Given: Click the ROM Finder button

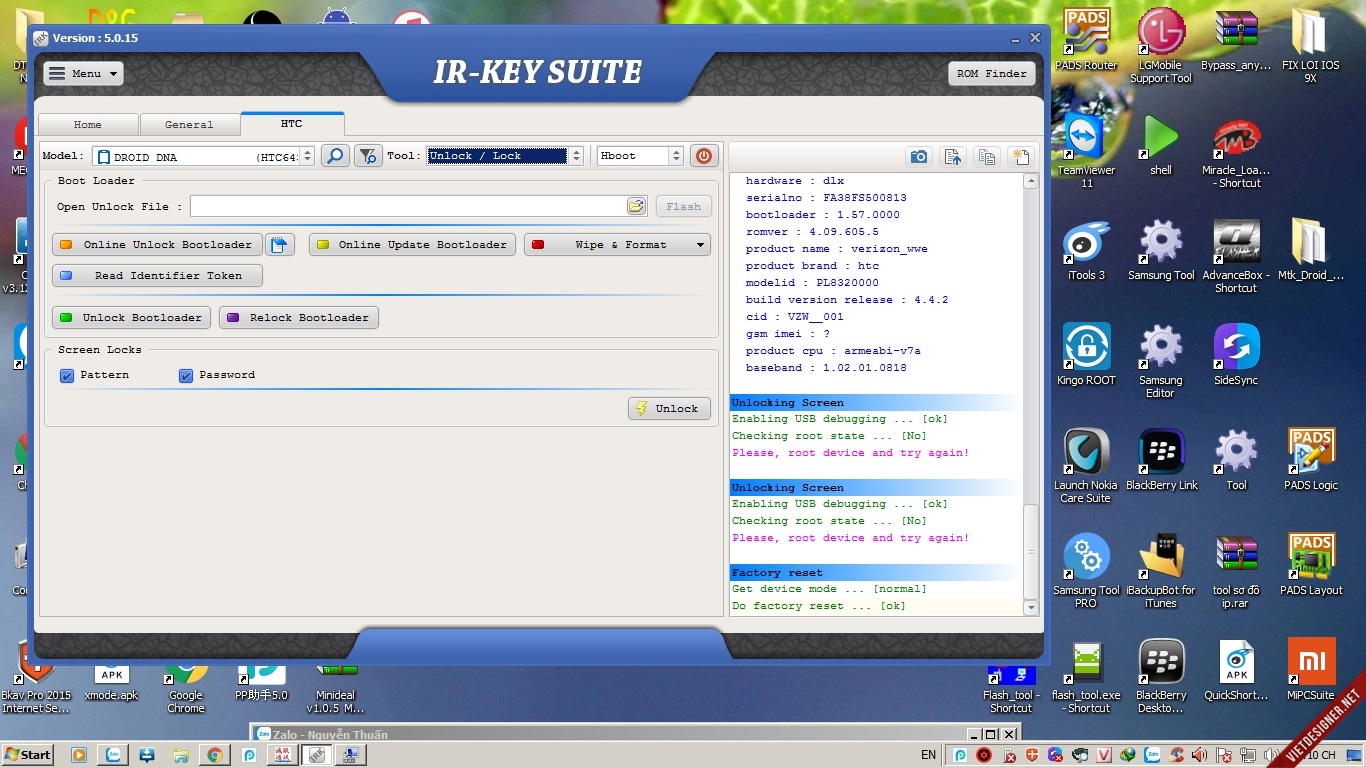Looking at the screenshot, I should 991,73.
